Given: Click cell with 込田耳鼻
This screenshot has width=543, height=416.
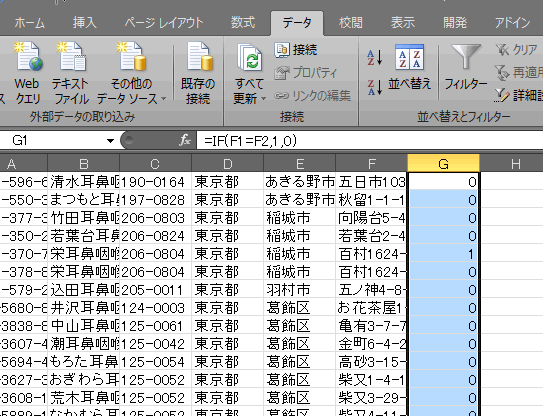Looking at the screenshot, I should [83, 290].
